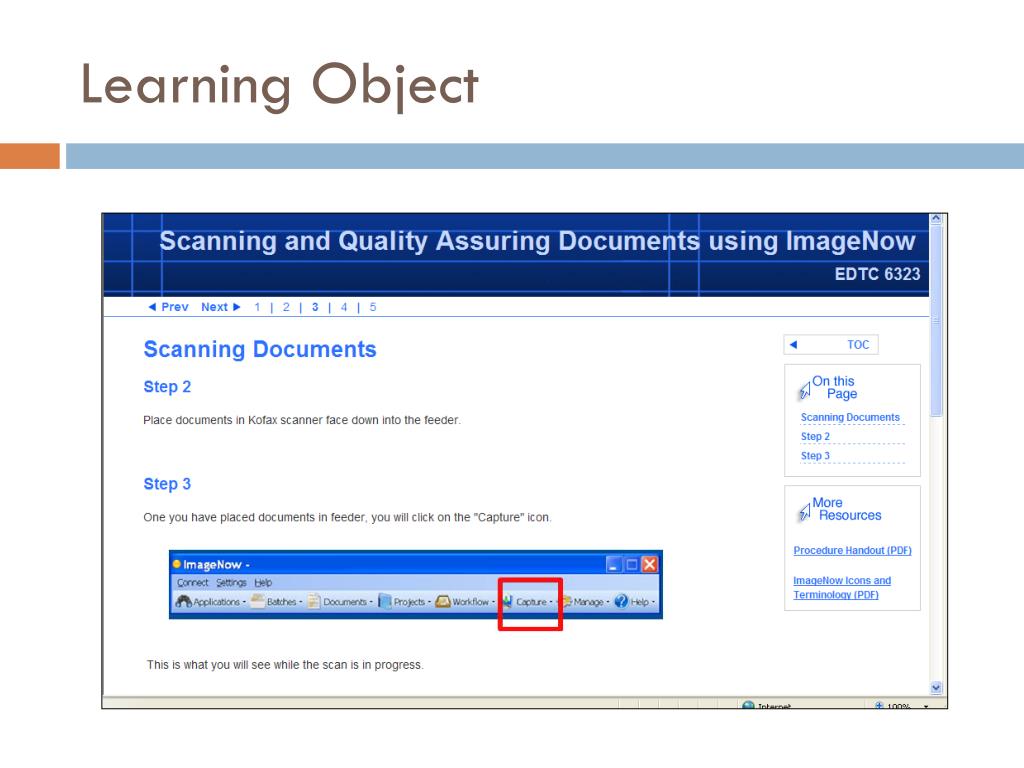Click the browser scrollbar up arrow
This screenshot has height=768, width=1024.
click(x=936, y=219)
